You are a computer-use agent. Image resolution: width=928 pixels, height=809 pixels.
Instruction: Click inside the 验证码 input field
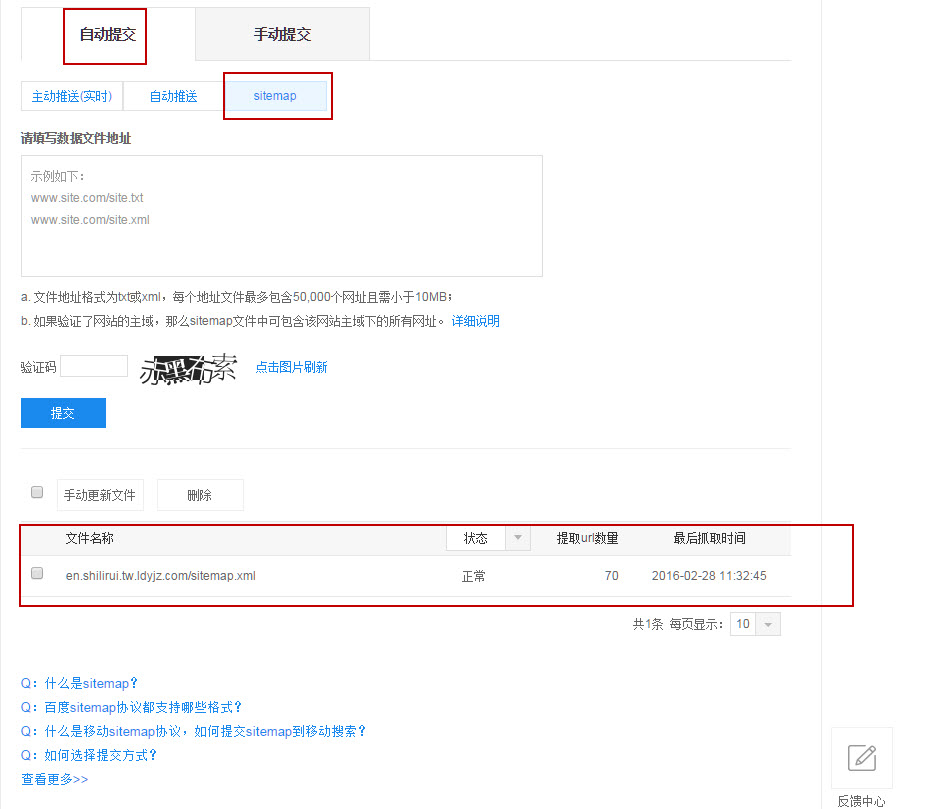(93, 365)
